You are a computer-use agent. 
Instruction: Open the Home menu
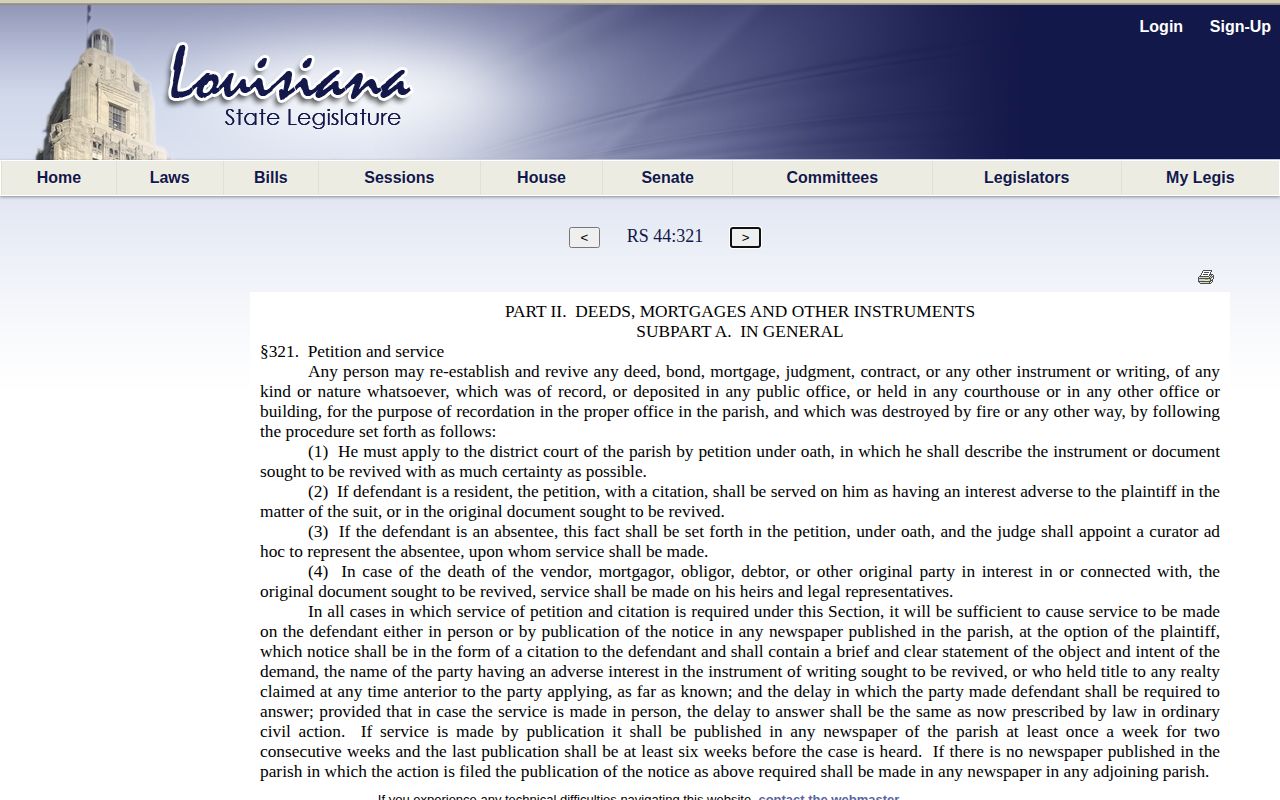point(59,177)
